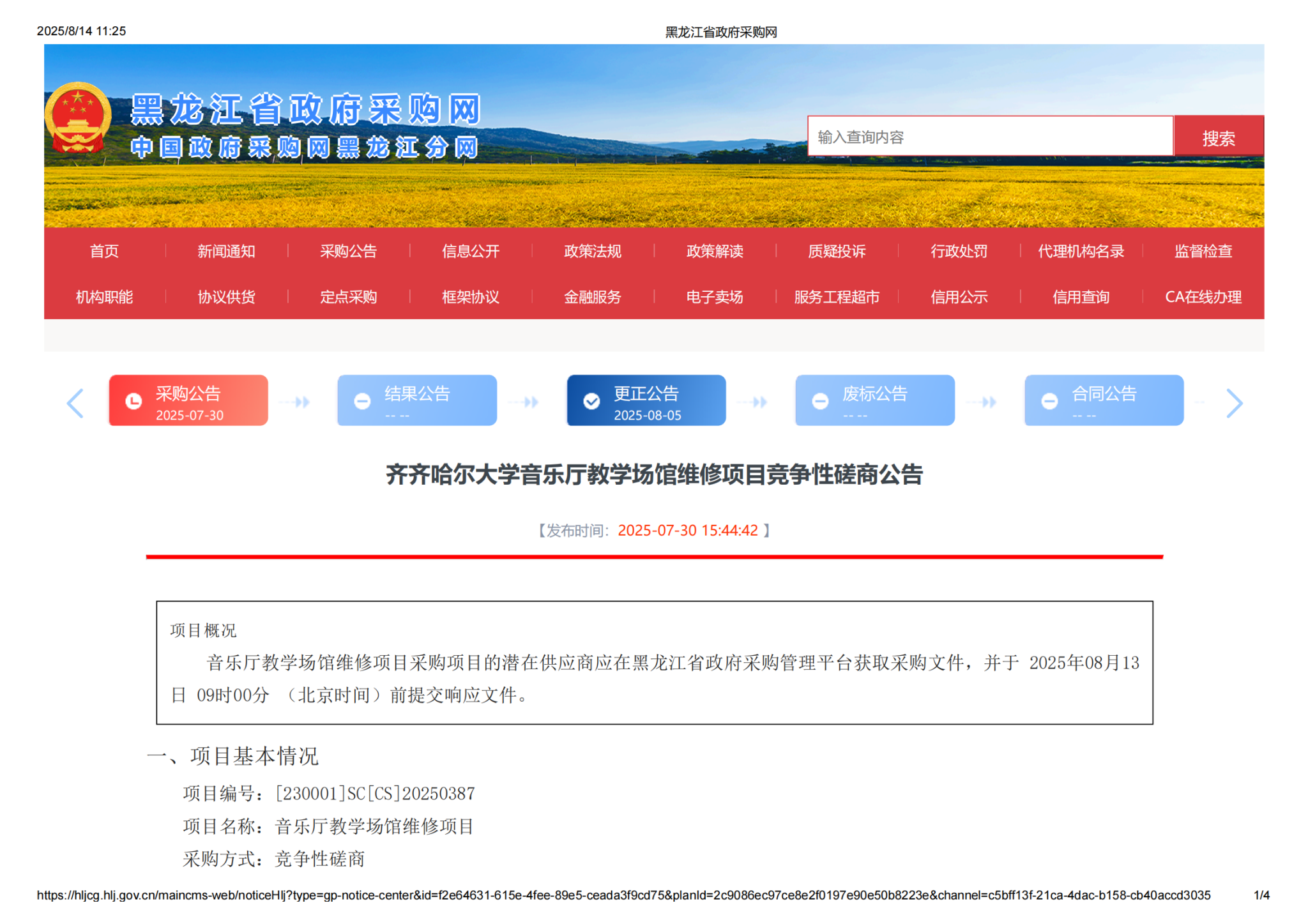Click the left arrow of the timeline

pyautogui.click(x=75, y=403)
